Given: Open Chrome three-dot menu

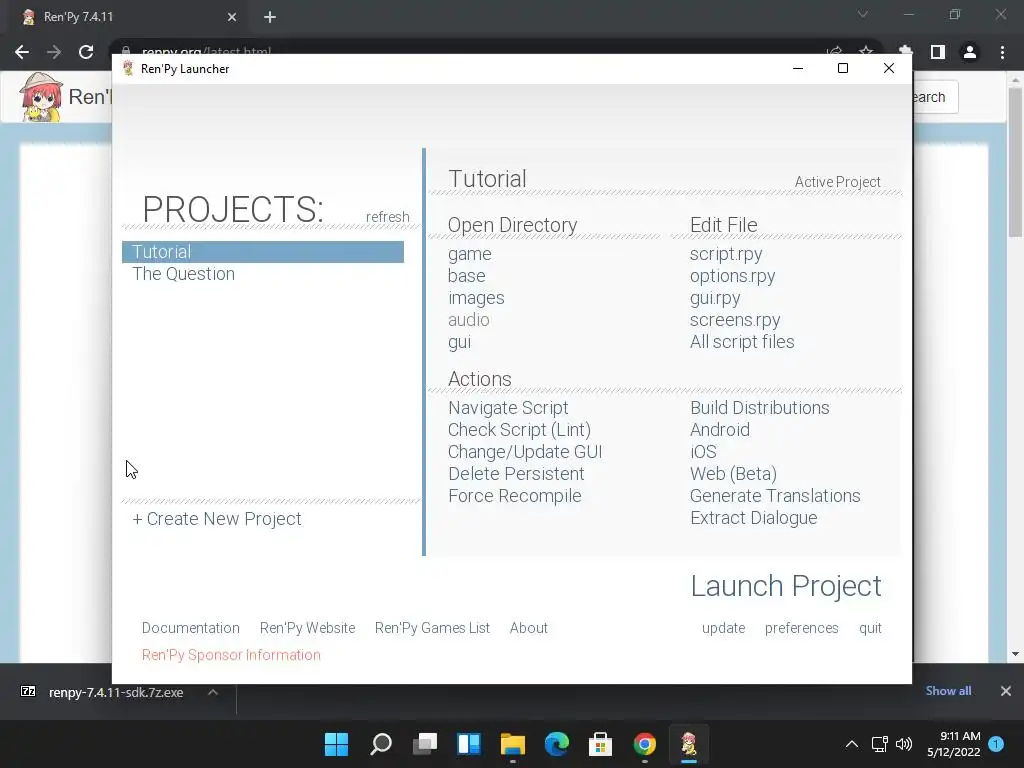Looking at the screenshot, I should [x=1002, y=52].
